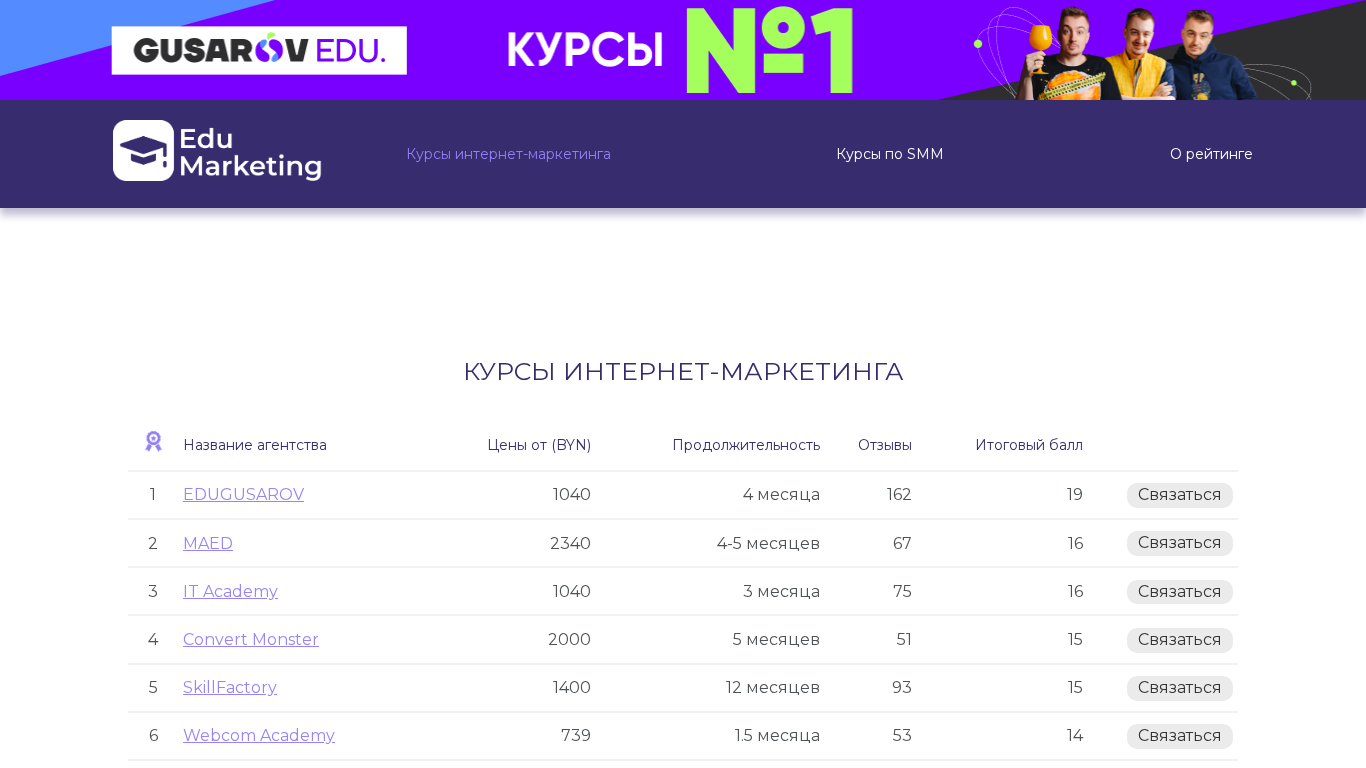Click the Edu Marketing logo text

(251, 152)
